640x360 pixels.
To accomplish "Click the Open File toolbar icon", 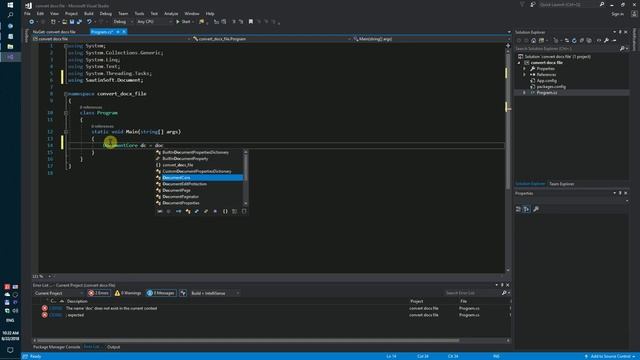I will pyautogui.click(x=64, y=22).
